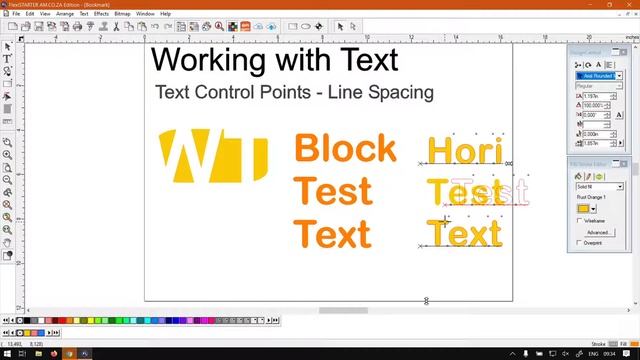Image resolution: width=640 pixels, height=360 pixels.
Task: Open the Arrange menu
Action: pyautogui.click(x=65, y=14)
